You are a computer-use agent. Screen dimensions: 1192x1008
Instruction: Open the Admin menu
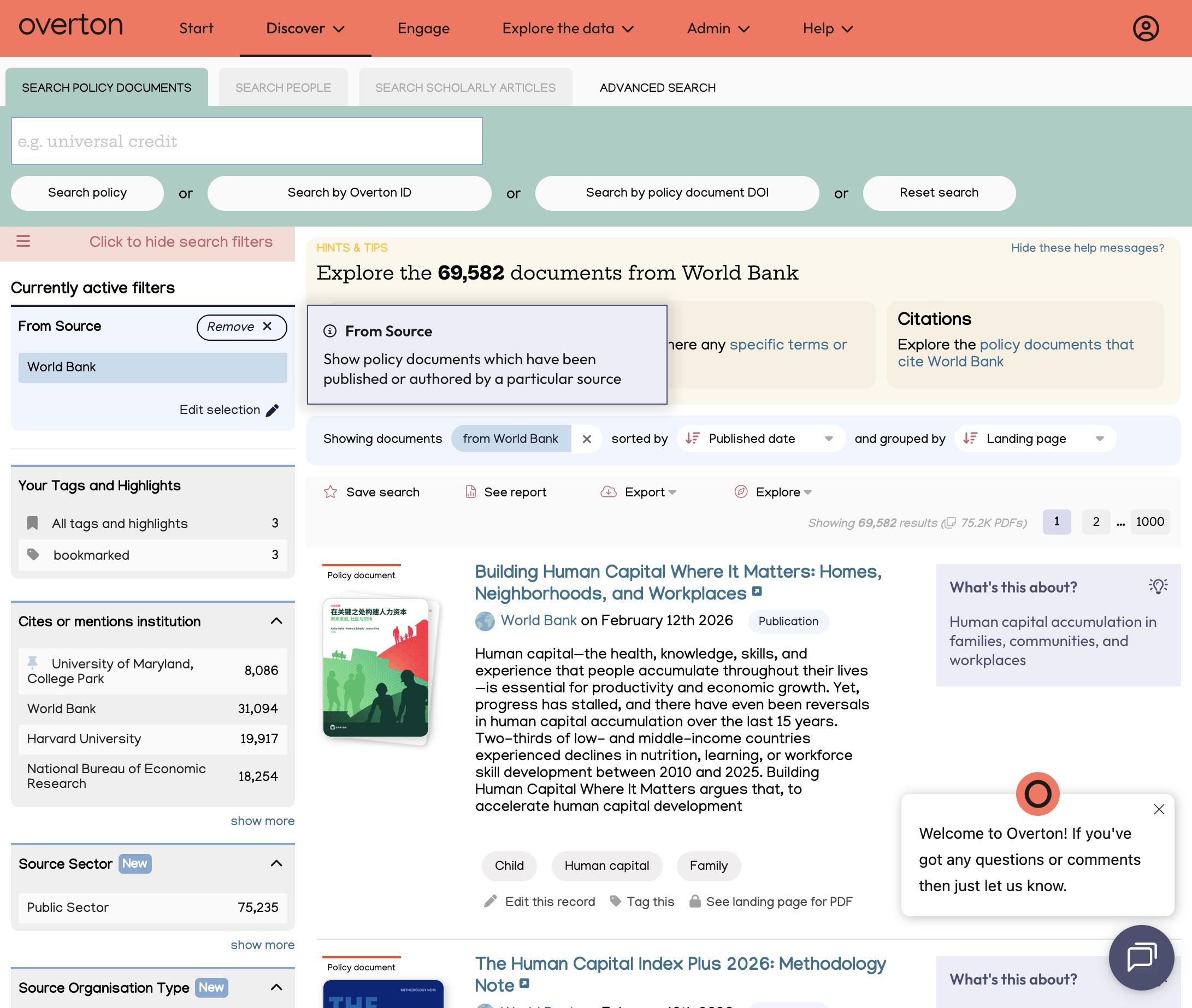pos(718,28)
